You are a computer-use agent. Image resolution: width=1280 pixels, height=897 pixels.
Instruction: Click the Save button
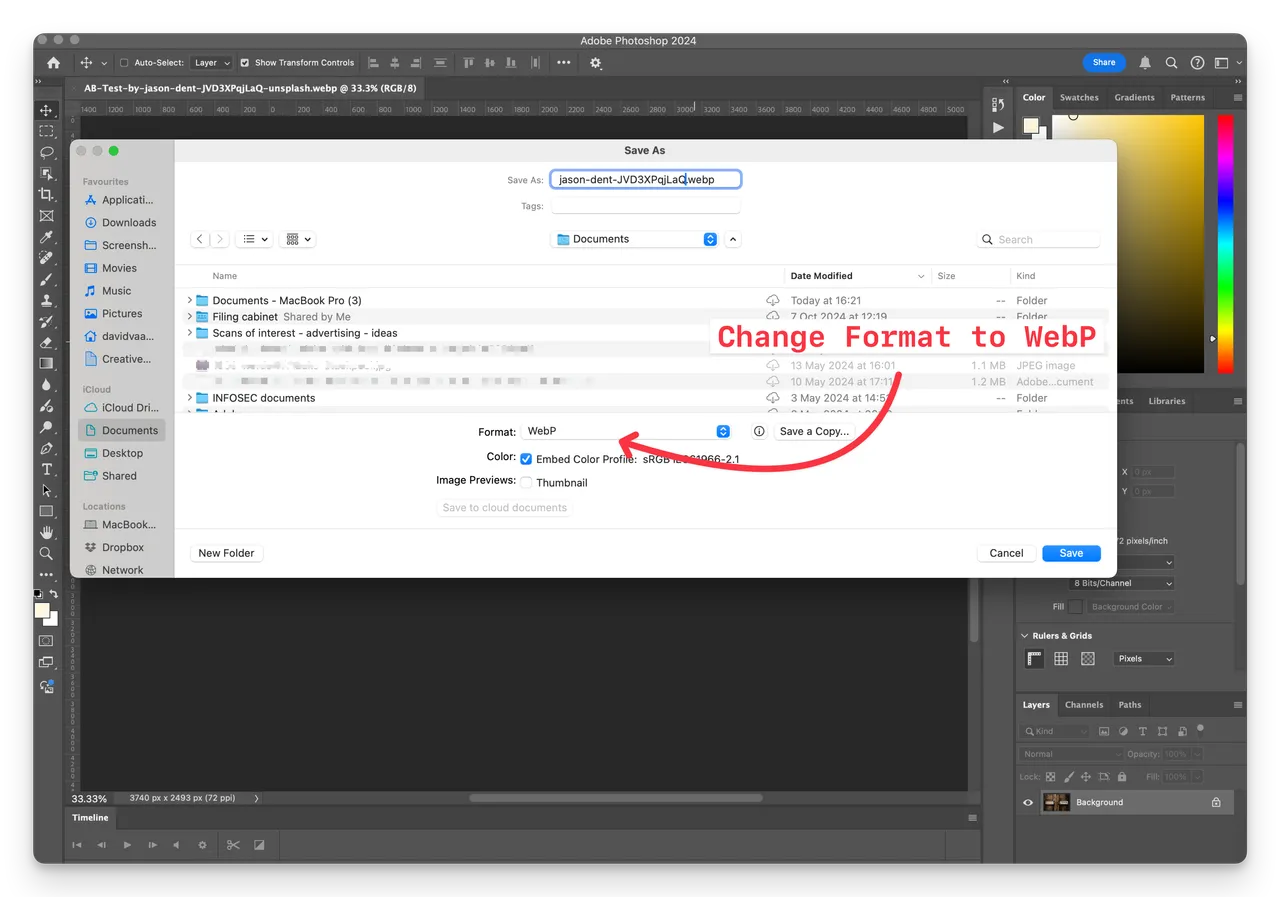1071,553
